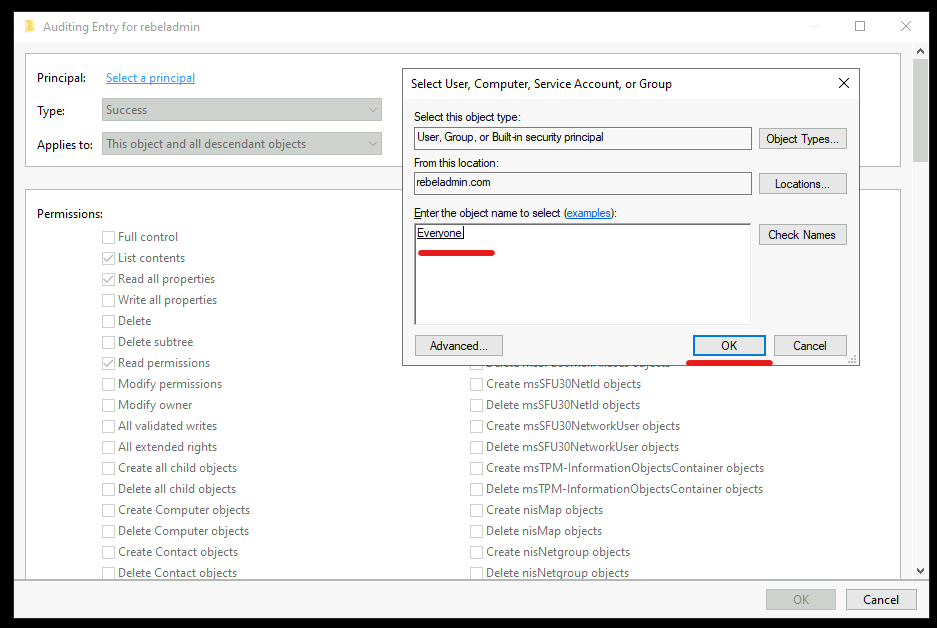Click the Locations button

[802, 184]
